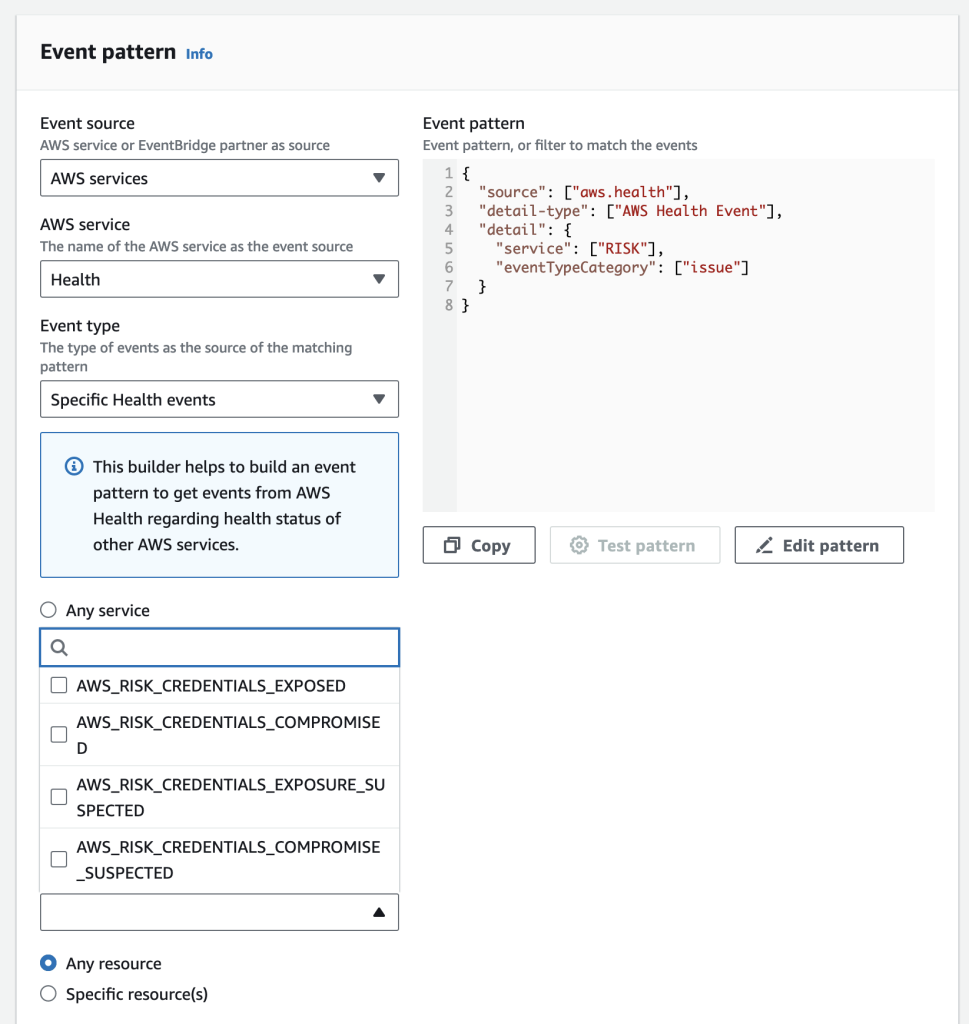Expand the AWS service Health dropdown

pyautogui.click(x=219, y=280)
